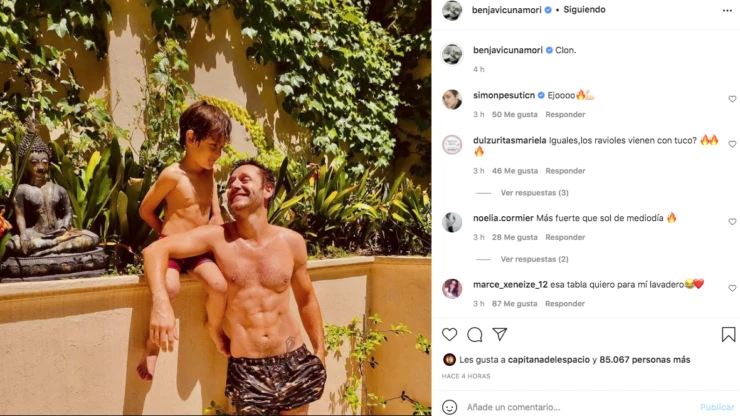Screen dimensions: 740x416
Task: Like dulzuritasmariela's comment heart
Action: (732, 144)
